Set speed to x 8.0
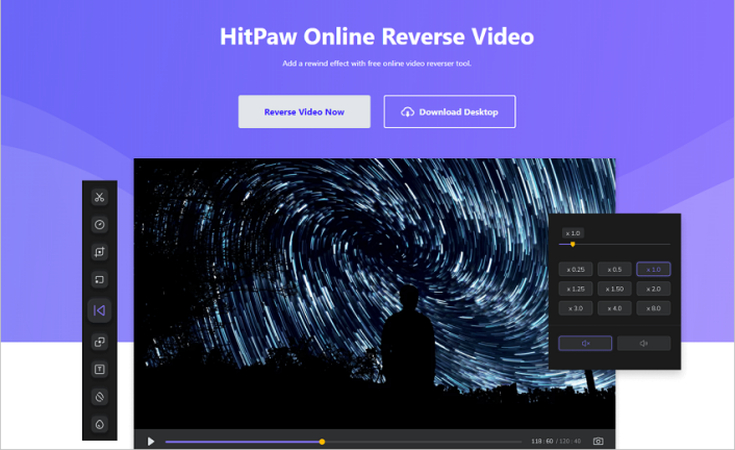Image resolution: width=735 pixels, height=450 pixels. (x=653, y=308)
